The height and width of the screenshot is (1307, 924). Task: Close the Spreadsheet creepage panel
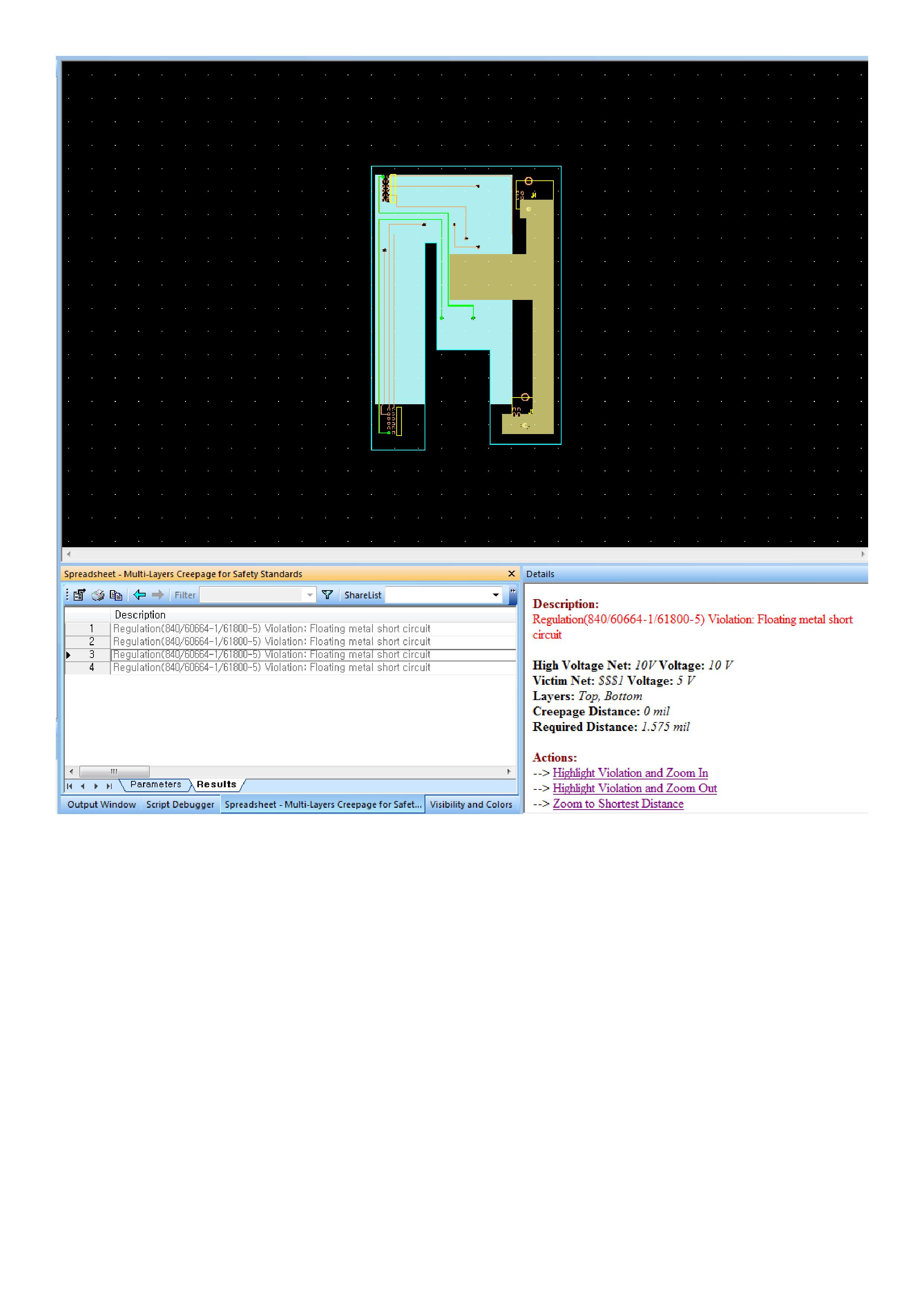pyautogui.click(x=511, y=574)
